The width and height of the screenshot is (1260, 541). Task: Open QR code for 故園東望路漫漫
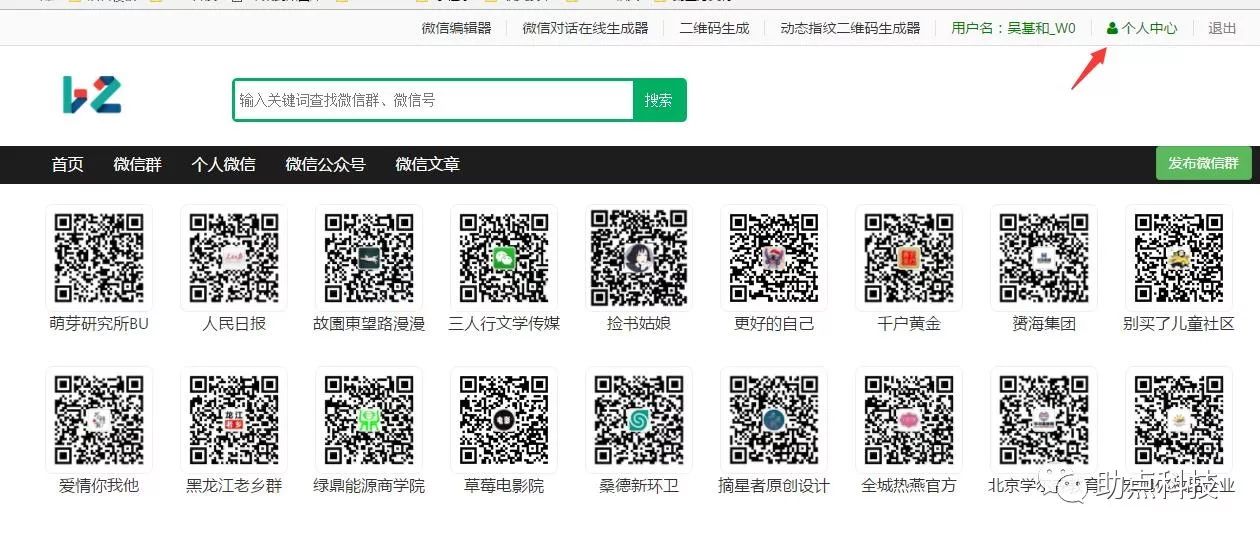[369, 258]
